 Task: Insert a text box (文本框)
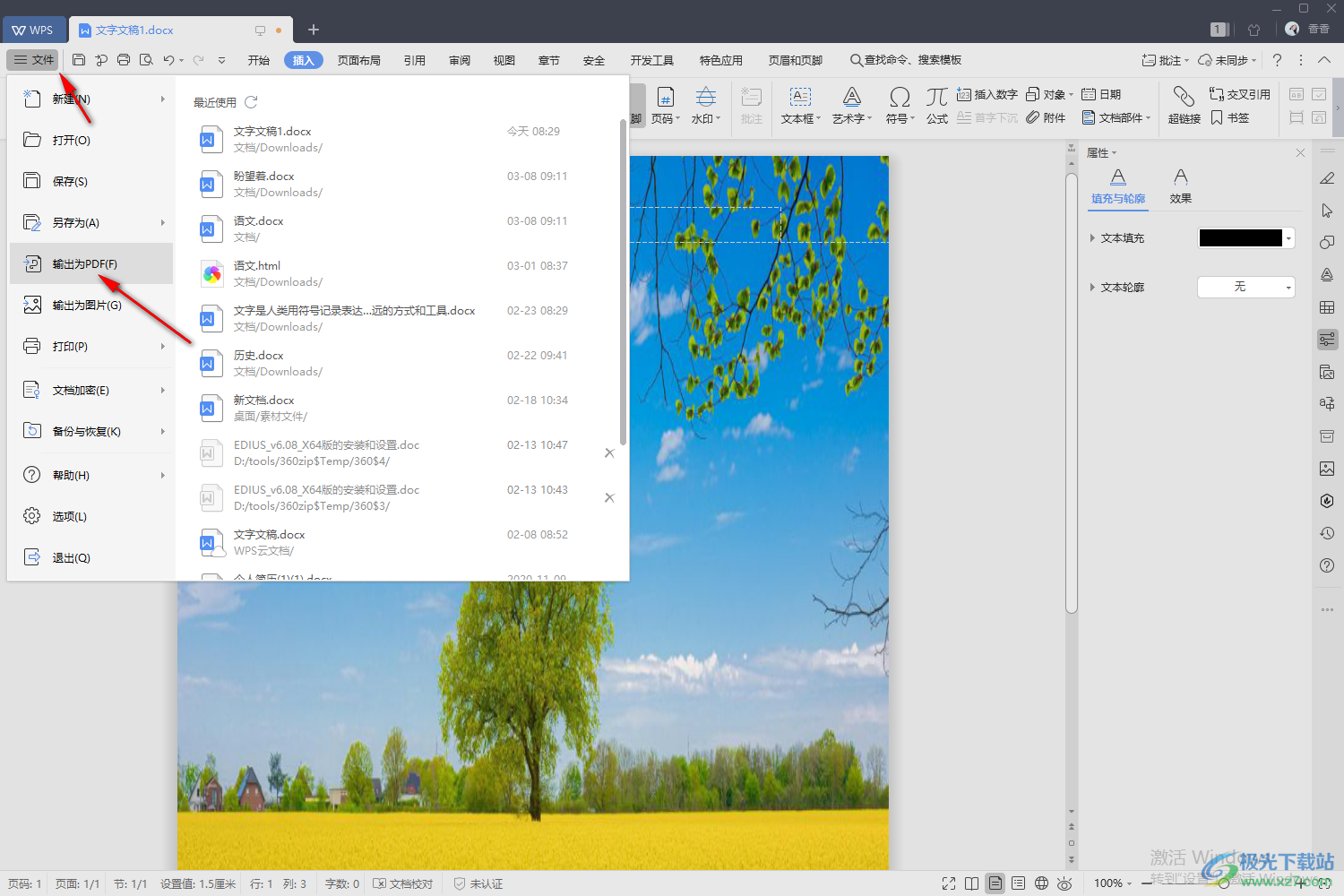point(800,104)
